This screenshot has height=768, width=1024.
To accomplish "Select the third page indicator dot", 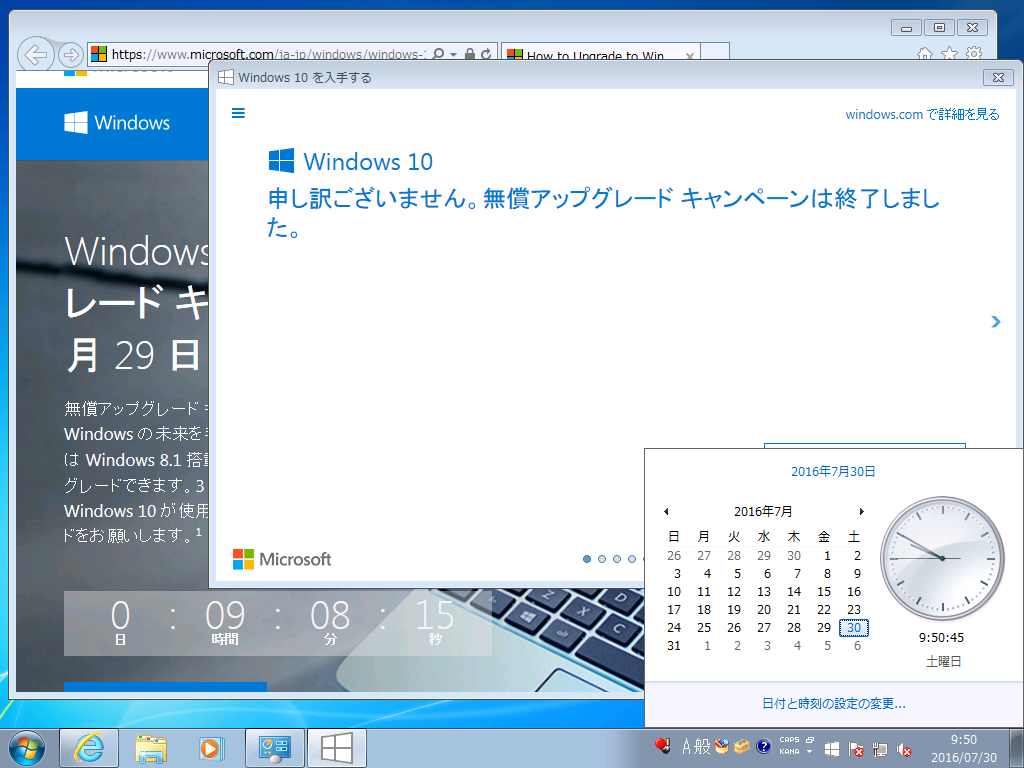I will tap(616, 559).
